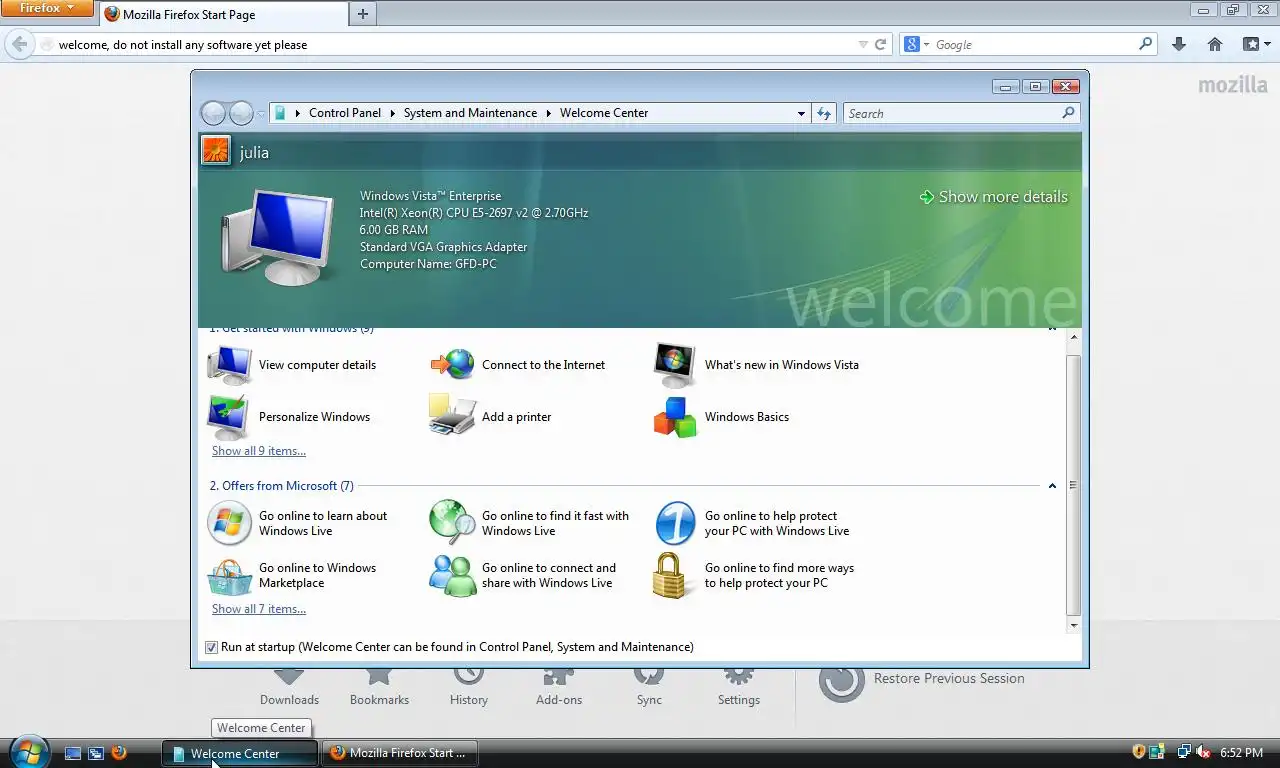Image resolution: width=1280 pixels, height=768 pixels.
Task: Click the Welcome Center scrollbar down arrow
Action: [1074, 625]
